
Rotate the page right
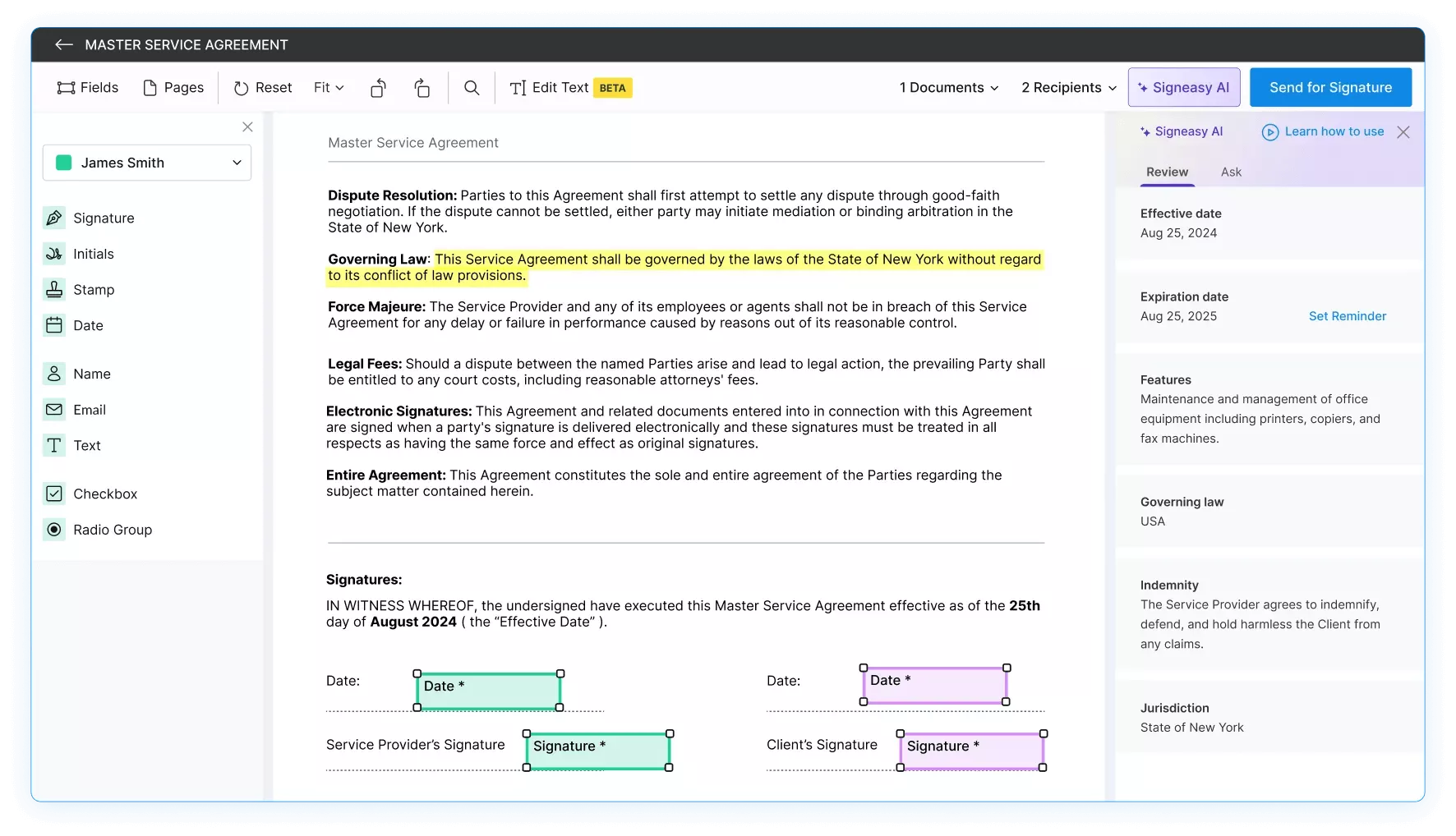pyautogui.click(x=422, y=87)
